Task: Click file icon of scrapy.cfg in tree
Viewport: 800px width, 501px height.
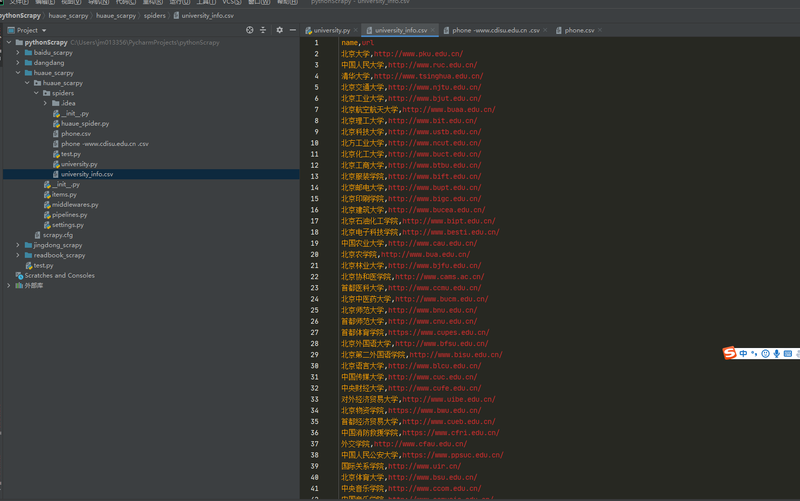Action: pos(38,235)
